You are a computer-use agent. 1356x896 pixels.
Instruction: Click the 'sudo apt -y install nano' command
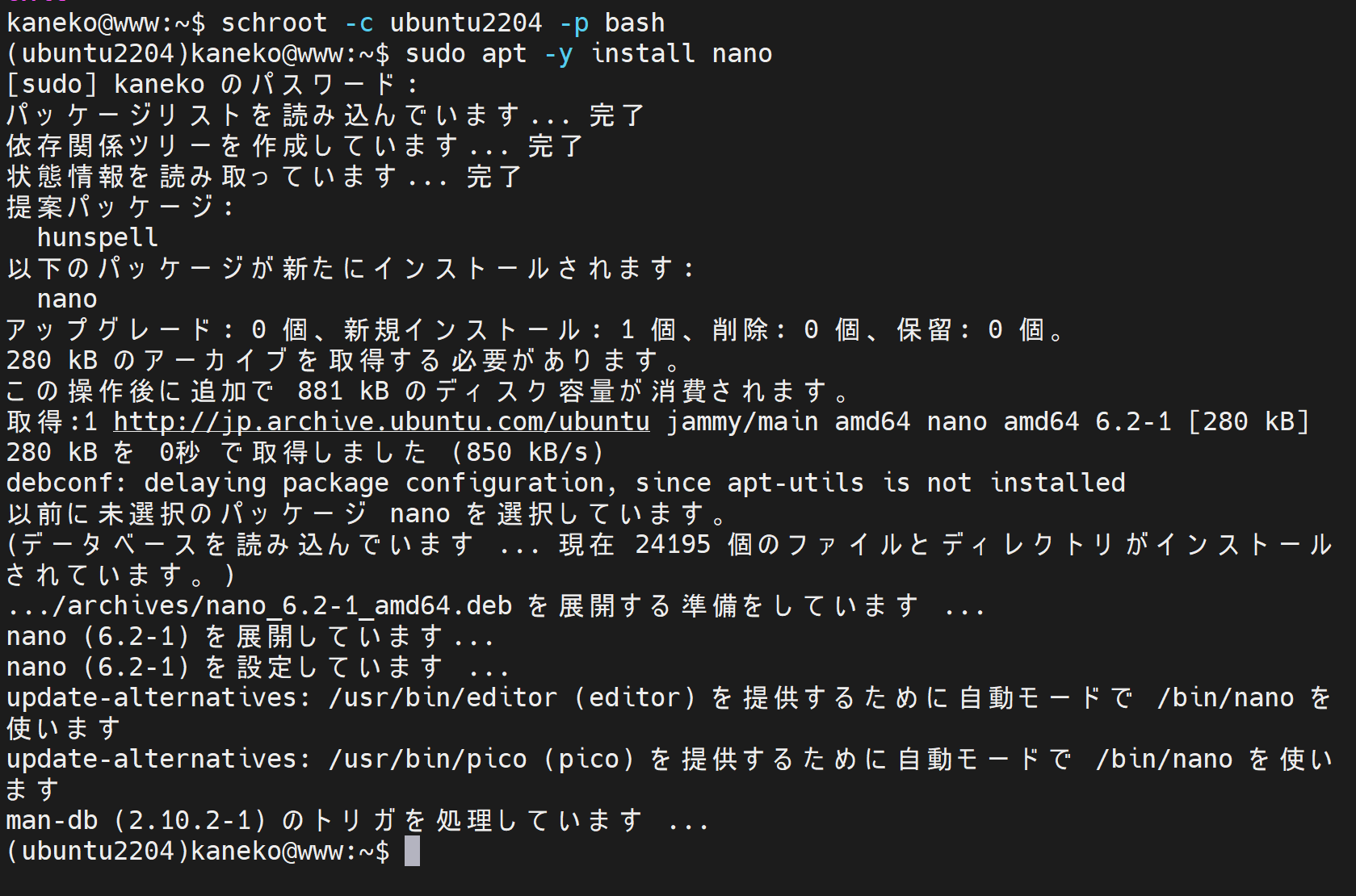click(589, 54)
